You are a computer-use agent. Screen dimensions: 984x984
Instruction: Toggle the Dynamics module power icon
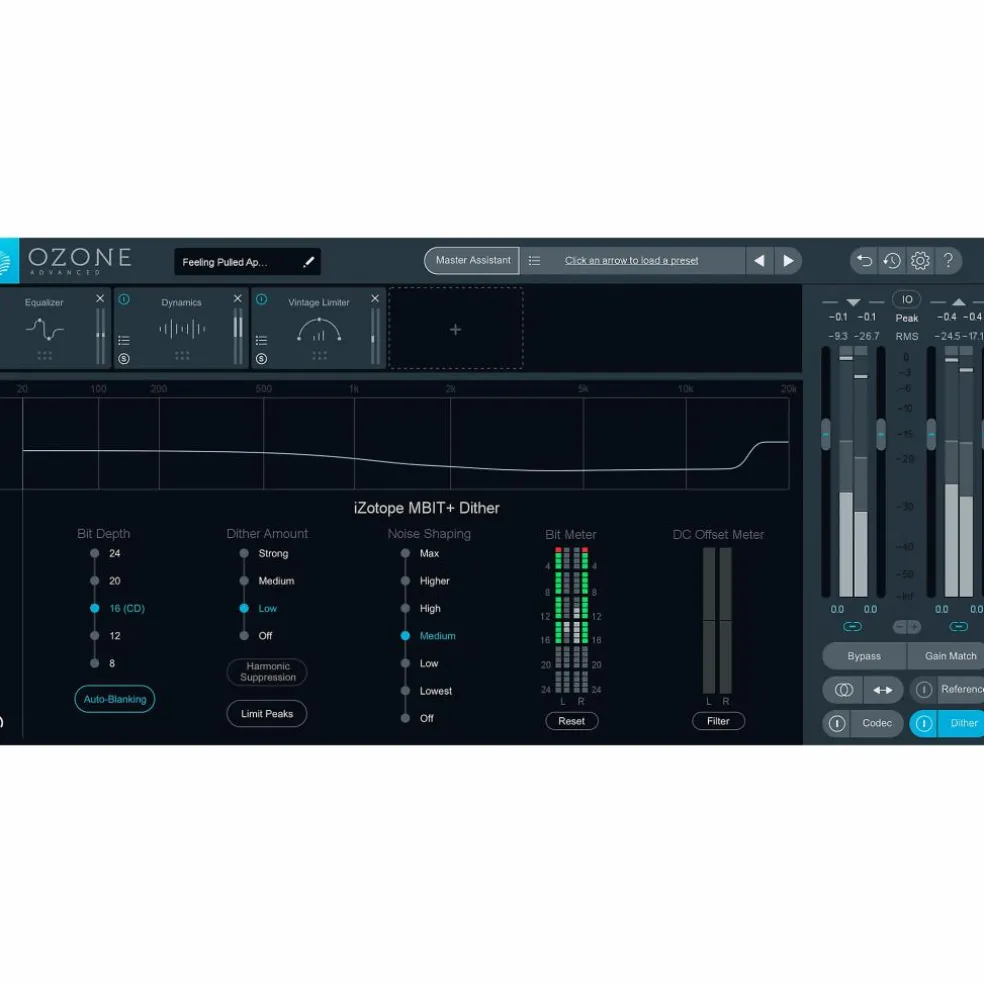tap(124, 299)
